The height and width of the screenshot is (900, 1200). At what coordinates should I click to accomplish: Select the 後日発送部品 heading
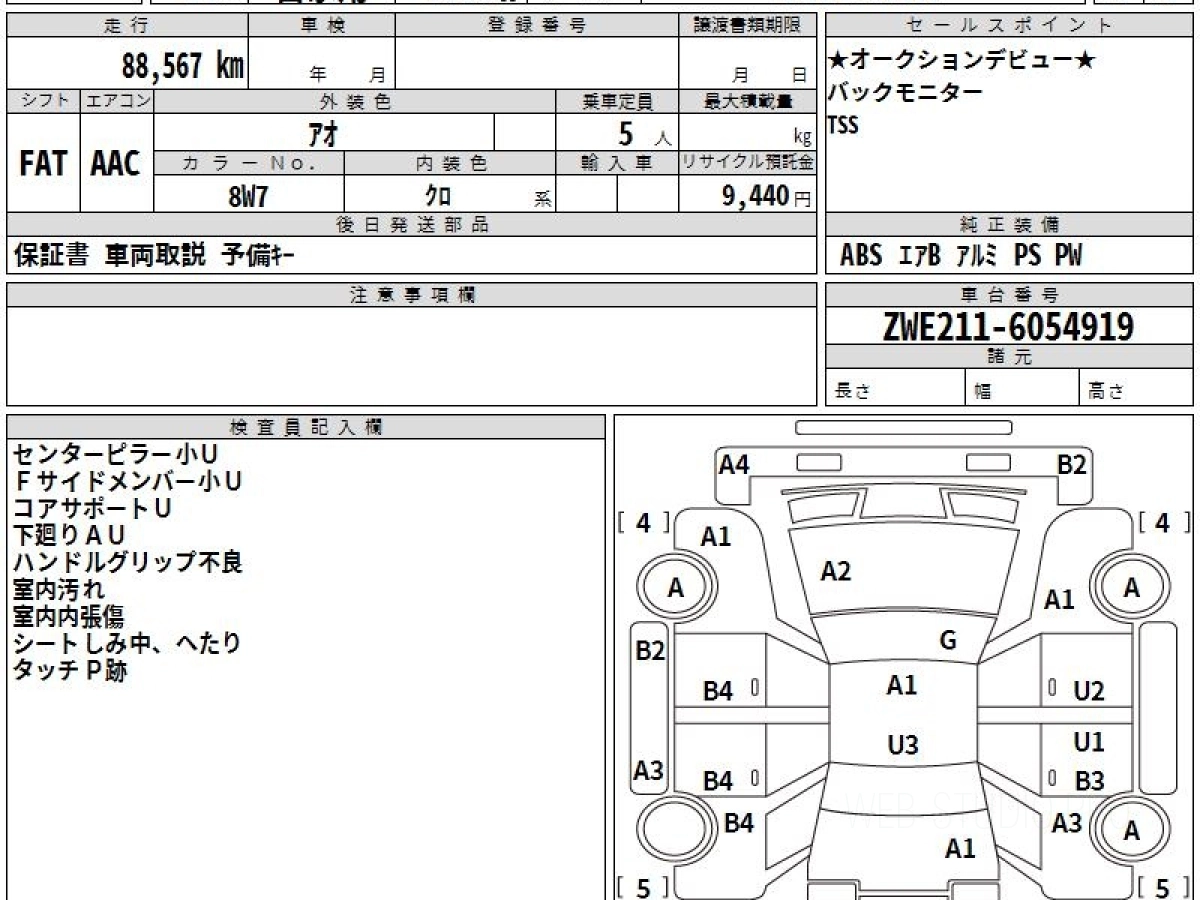point(412,225)
